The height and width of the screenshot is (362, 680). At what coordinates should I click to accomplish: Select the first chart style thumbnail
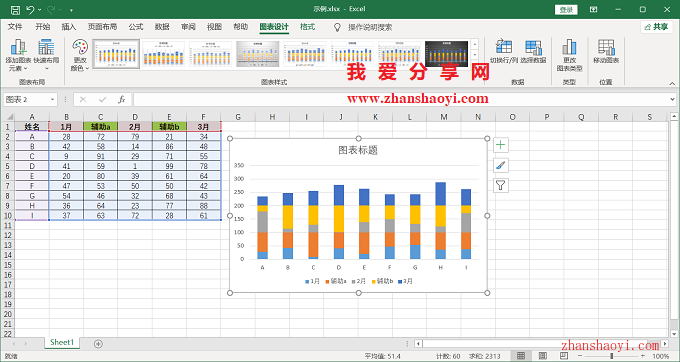coord(116,54)
